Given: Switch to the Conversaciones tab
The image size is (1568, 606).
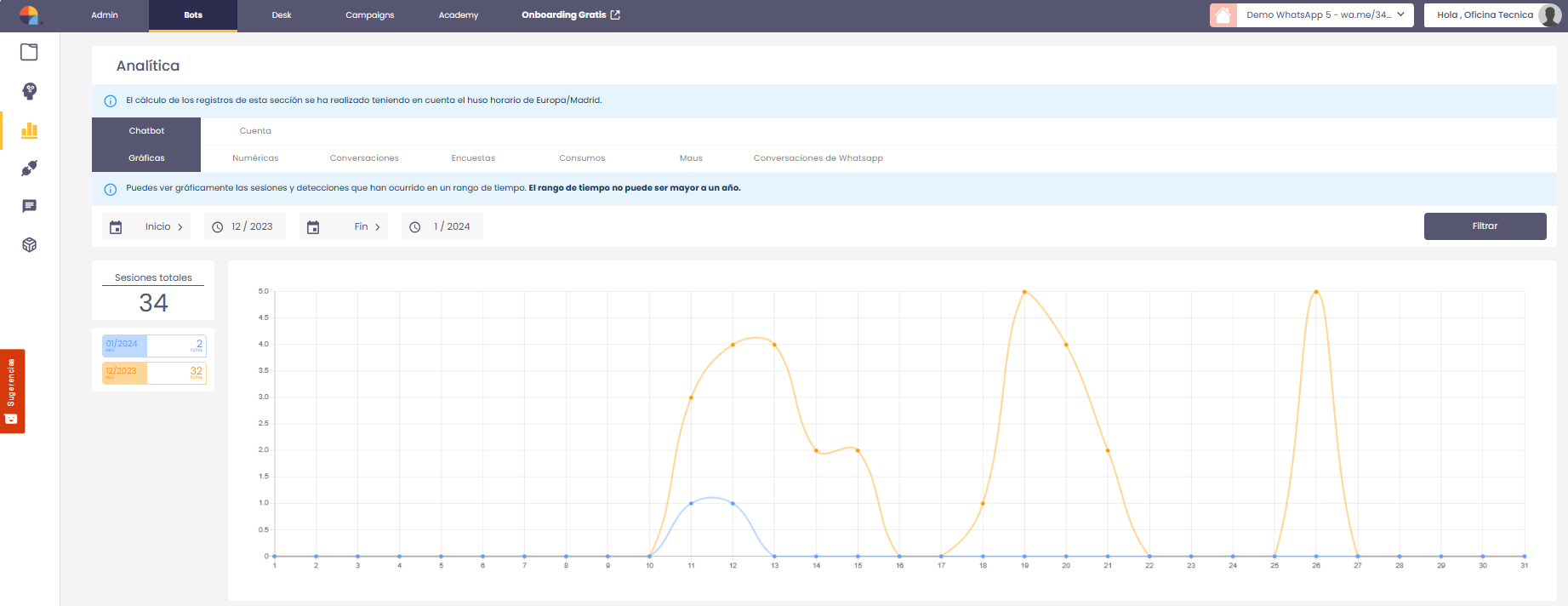Looking at the screenshot, I should pos(364,158).
